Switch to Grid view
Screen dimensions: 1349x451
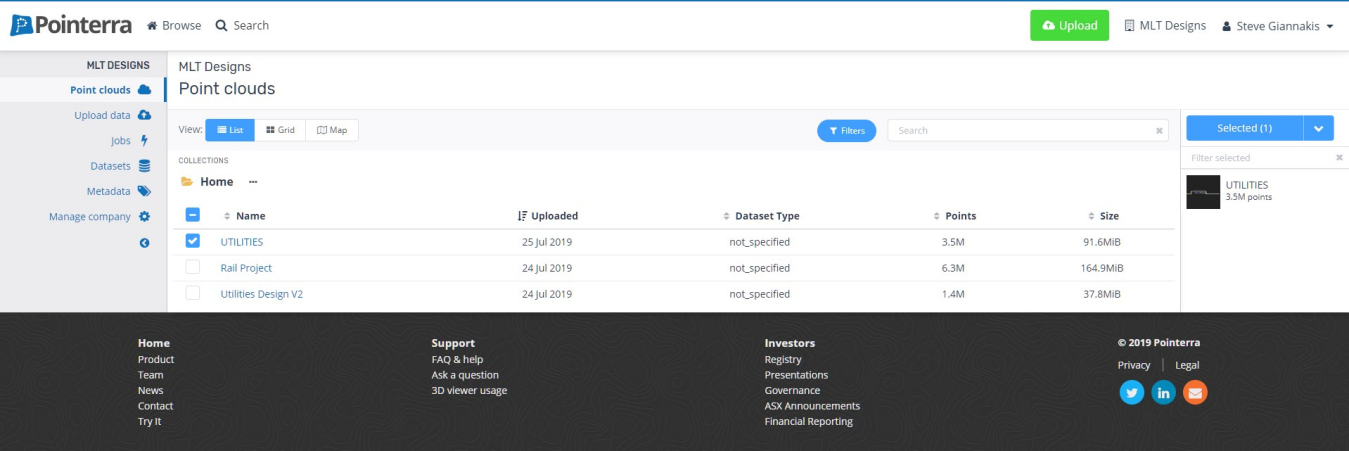click(280, 130)
